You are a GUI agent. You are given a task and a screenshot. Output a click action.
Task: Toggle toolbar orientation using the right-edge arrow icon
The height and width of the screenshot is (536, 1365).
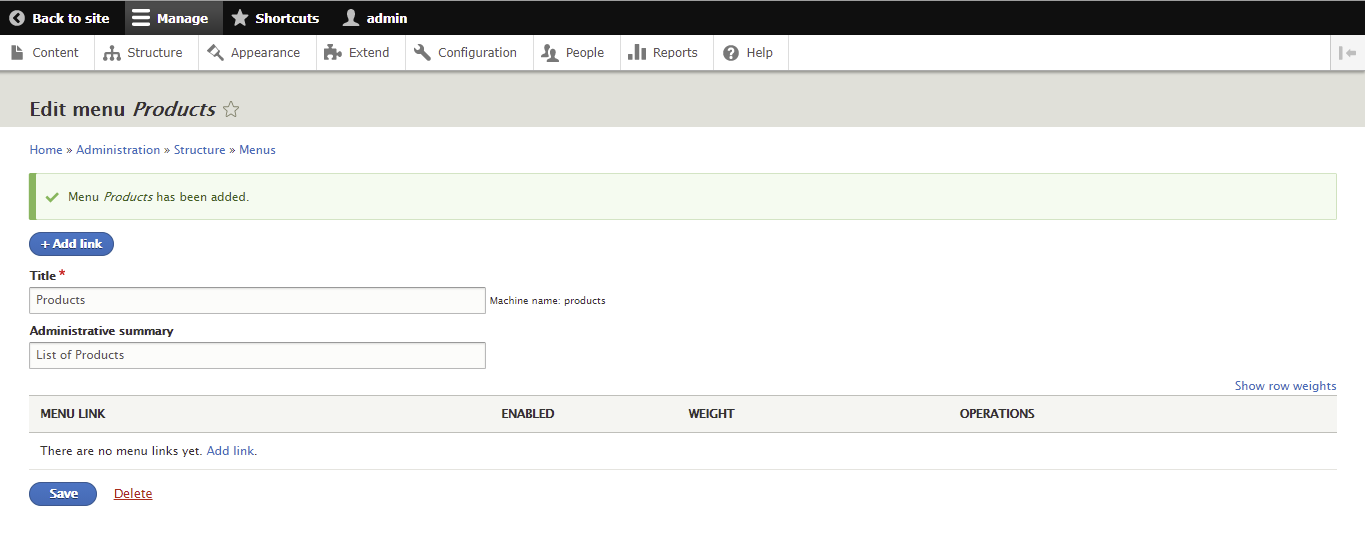[1347, 53]
